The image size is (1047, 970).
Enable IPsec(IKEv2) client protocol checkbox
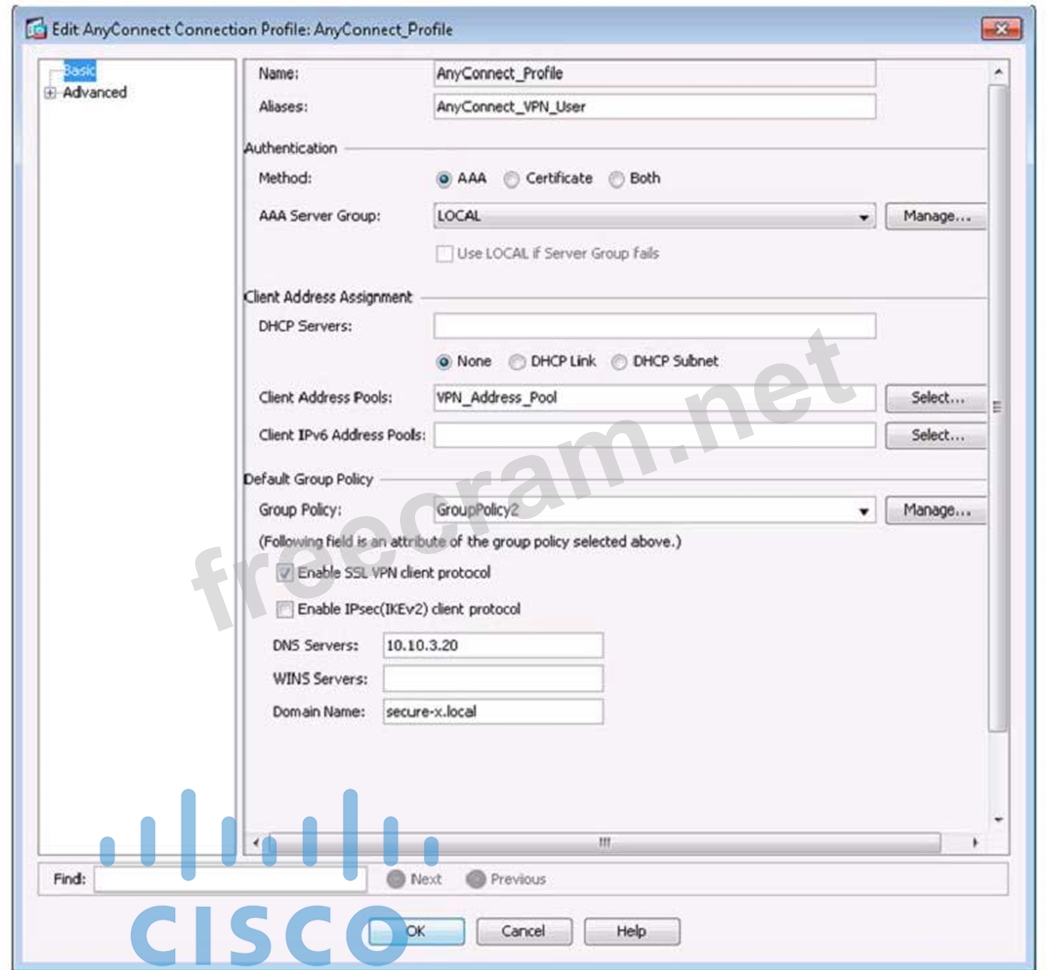point(285,609)
